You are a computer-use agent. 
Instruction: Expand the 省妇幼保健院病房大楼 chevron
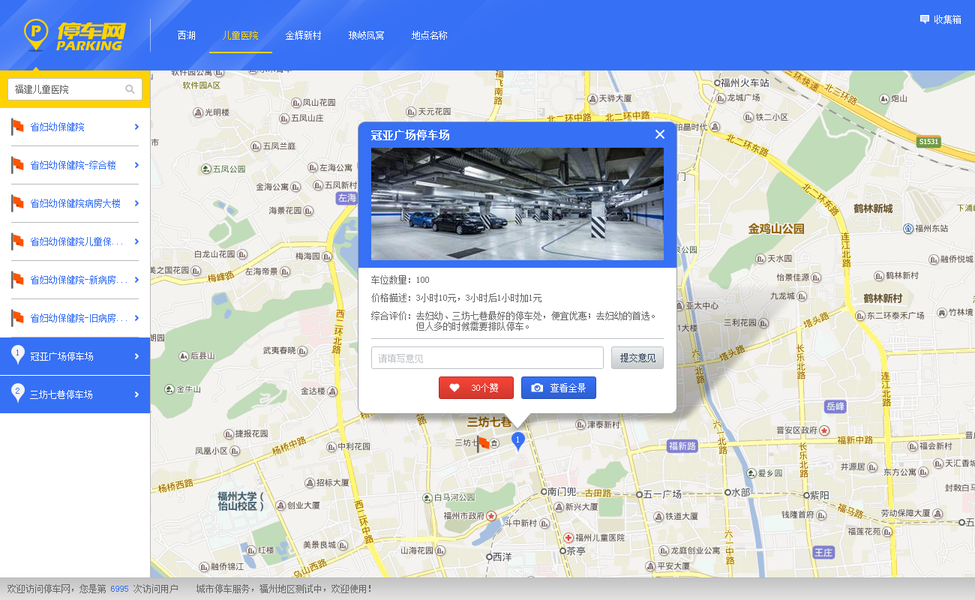[x=137, y=203]
